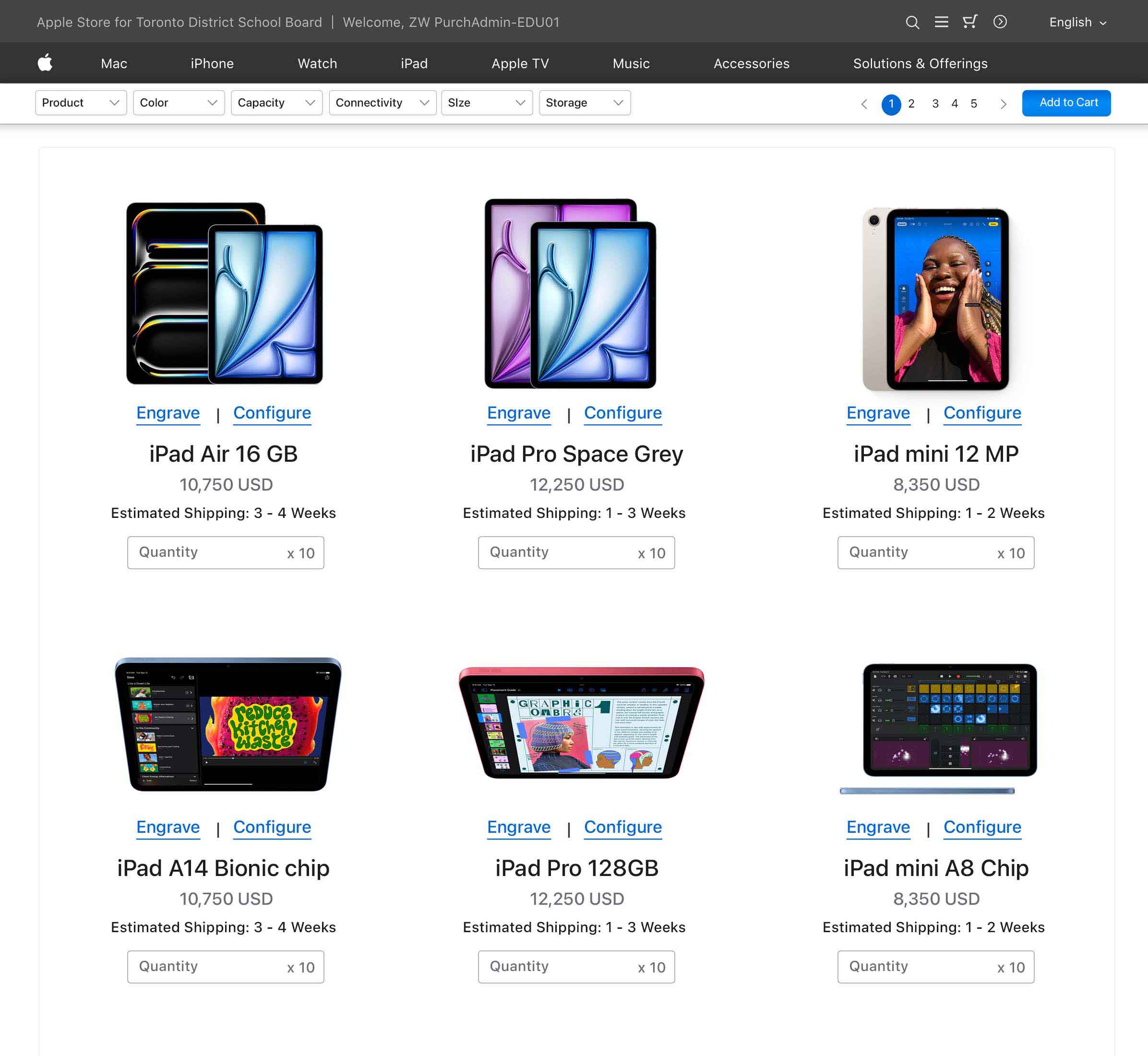
Task: Jump to page 3 of results
Action: [x=935, y=104]
